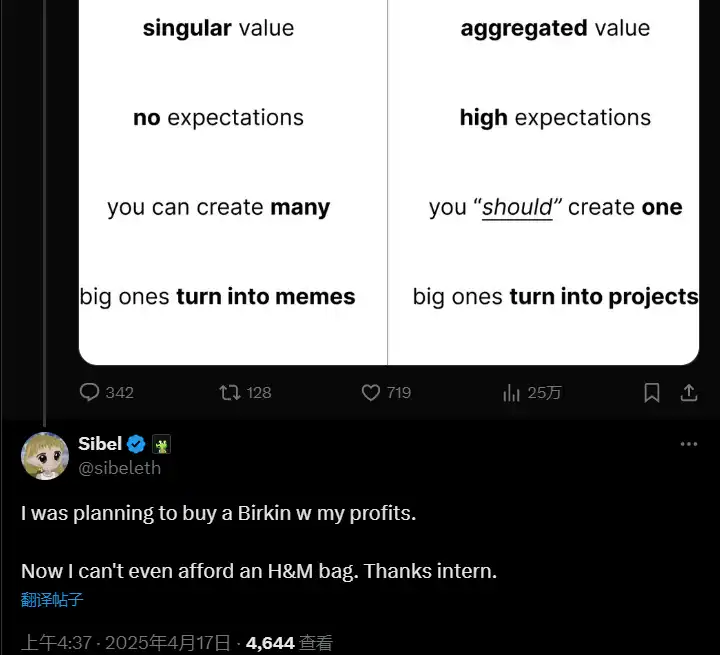The width and height of the screenshot is (720, 655).
Task: Click the blue verified badge beside Sibel
Action: coord(136,444)
